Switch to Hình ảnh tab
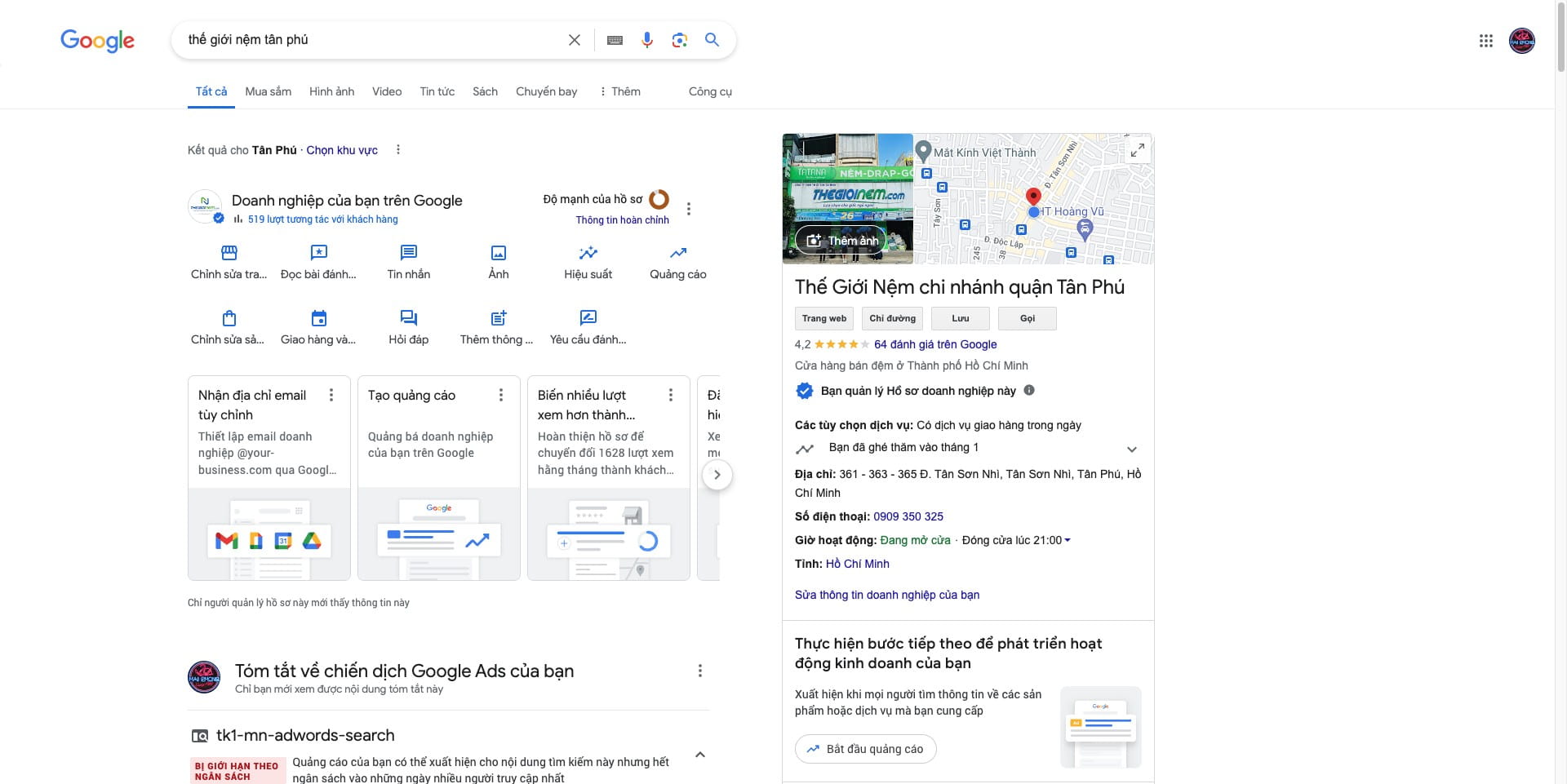1567x784 pixels. point(332,91)
